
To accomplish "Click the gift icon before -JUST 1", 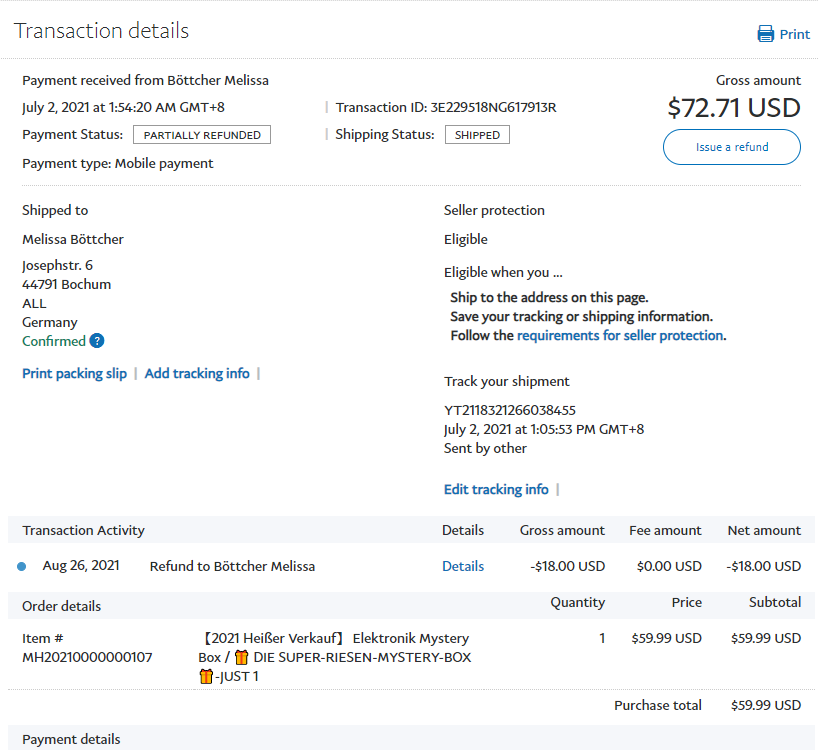I will coord(206,677).
